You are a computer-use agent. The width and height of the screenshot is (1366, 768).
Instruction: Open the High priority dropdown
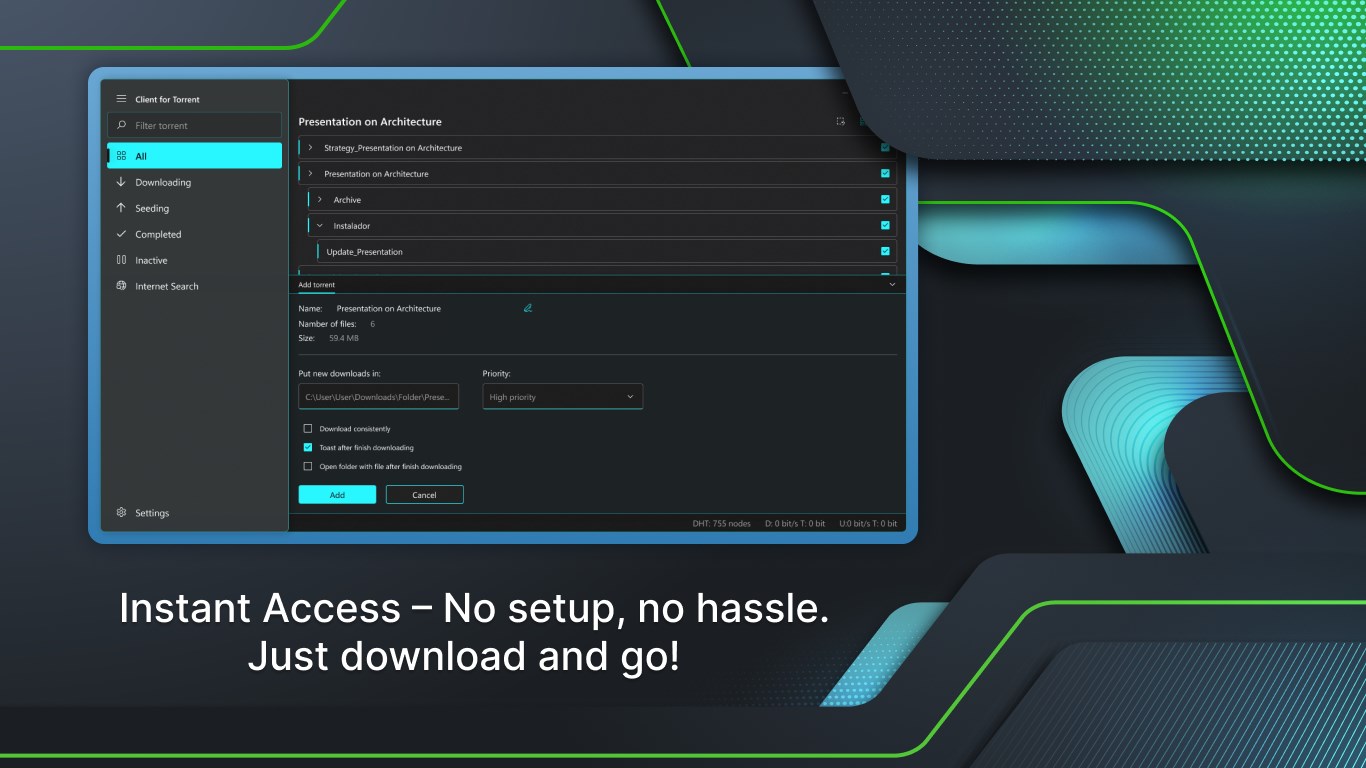tap(561, 396)
